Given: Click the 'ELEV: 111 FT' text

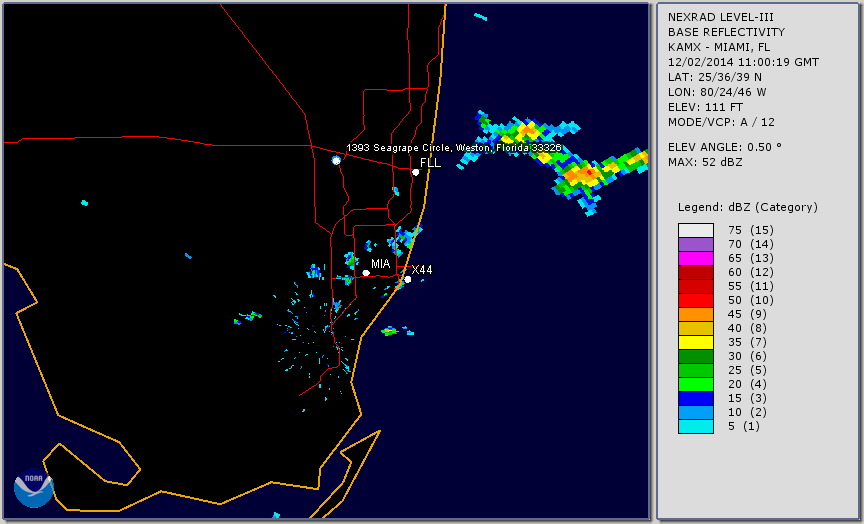Looking at the screenshot, I should tap(705, 107).
